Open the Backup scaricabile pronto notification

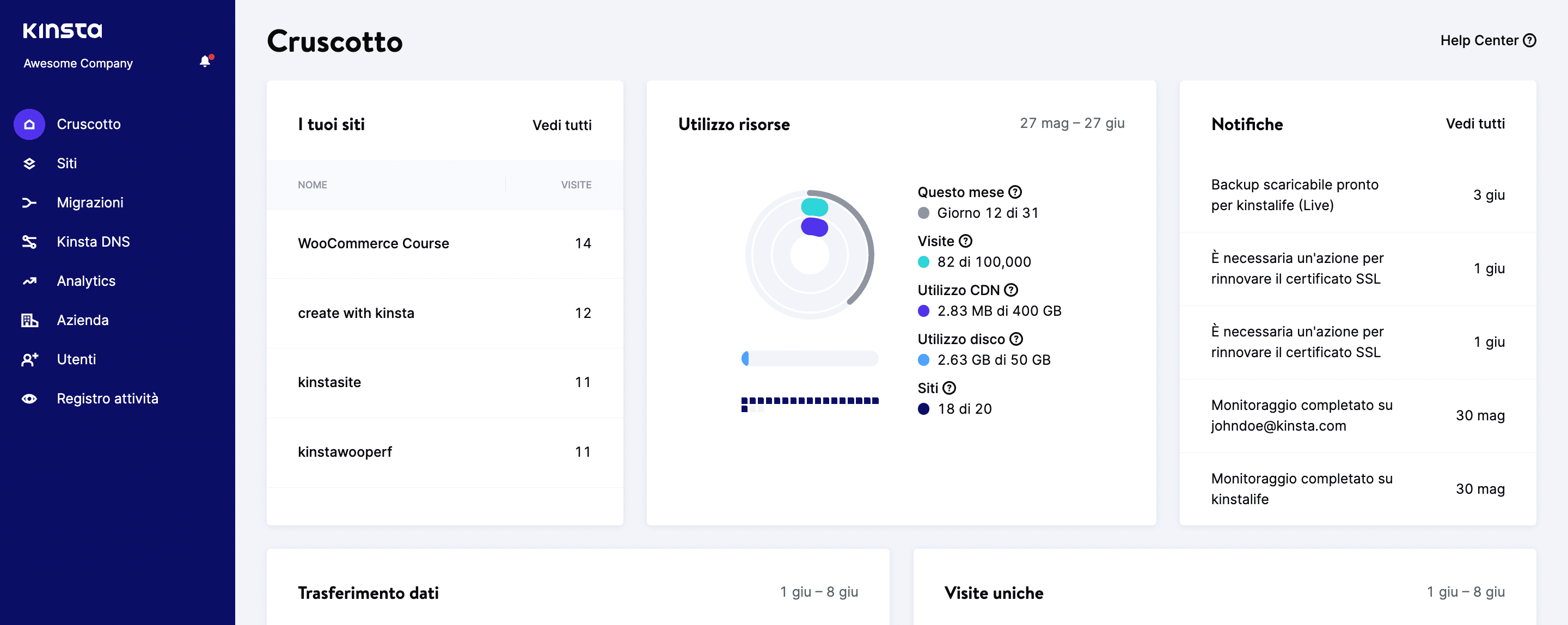coord(1294,195)
